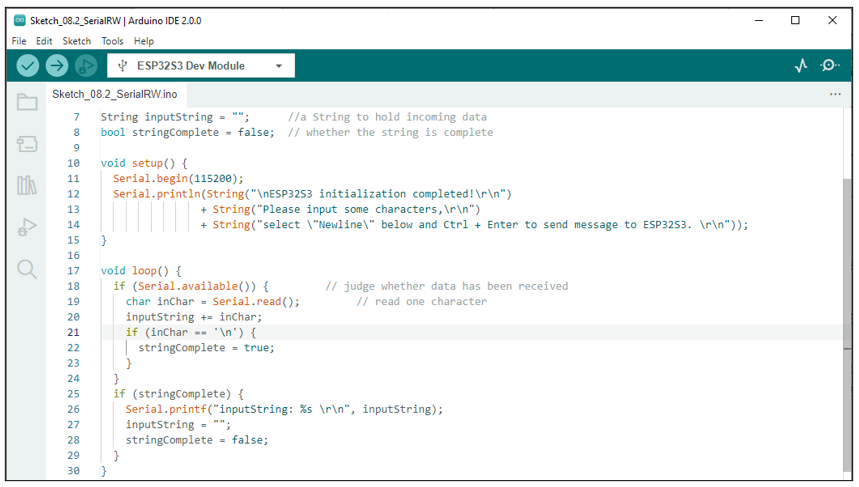The width and height of the screenshot is (859, 487).
Task: Click 'inputString += inChar;' line
Action: tap(194, 317)
